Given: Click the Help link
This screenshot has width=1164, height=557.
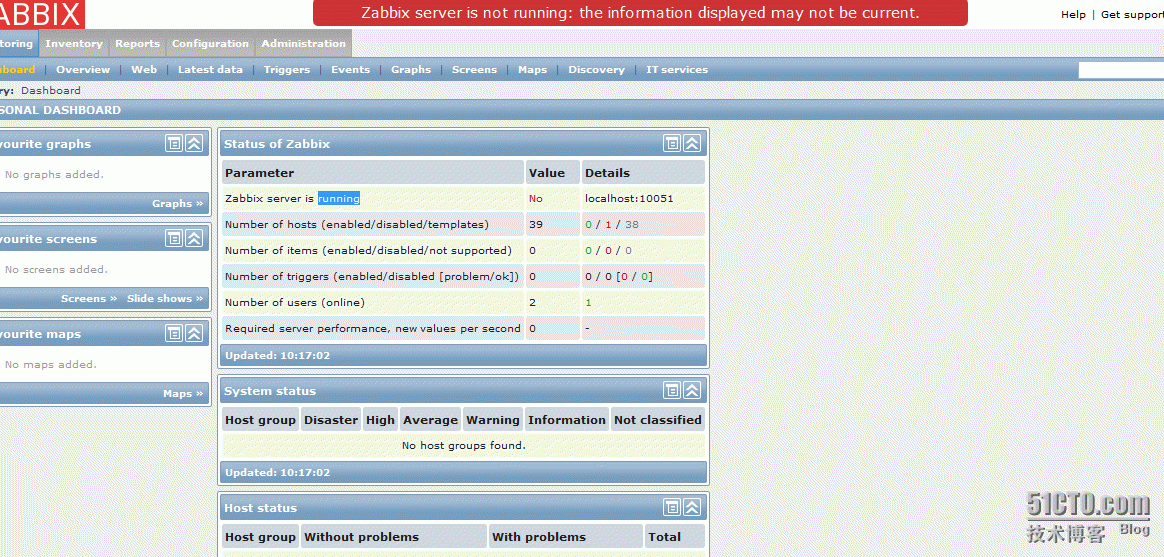Looking at the screenshot, I should coord(1073,14).
